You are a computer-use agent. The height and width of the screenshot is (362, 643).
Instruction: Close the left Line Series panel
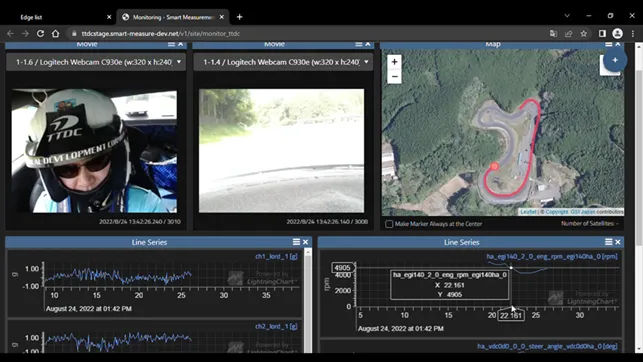click(306, 242)
